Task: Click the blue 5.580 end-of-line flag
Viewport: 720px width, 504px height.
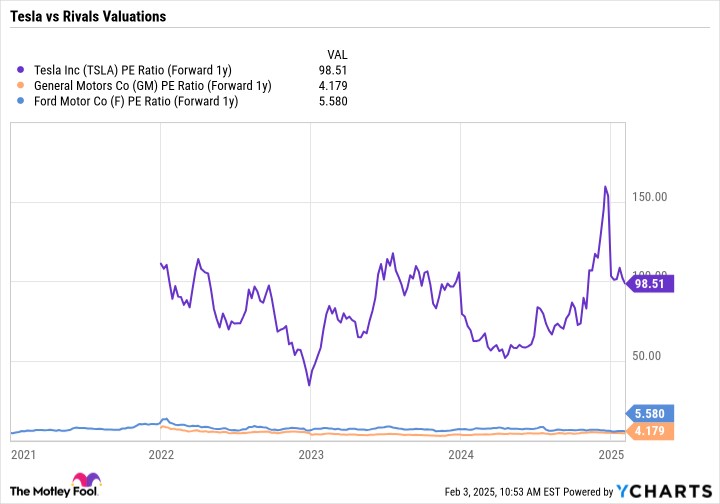Action: [649, 414]
